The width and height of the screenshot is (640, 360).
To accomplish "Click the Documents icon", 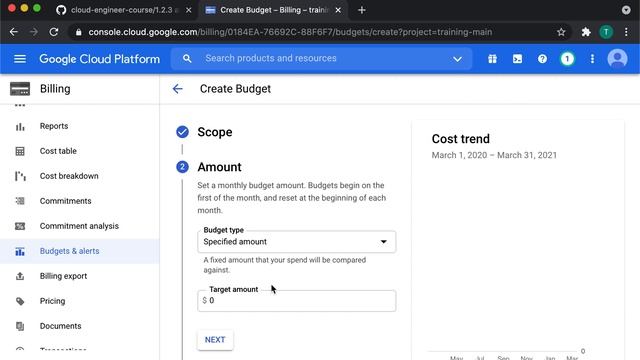I will (20, 326).
